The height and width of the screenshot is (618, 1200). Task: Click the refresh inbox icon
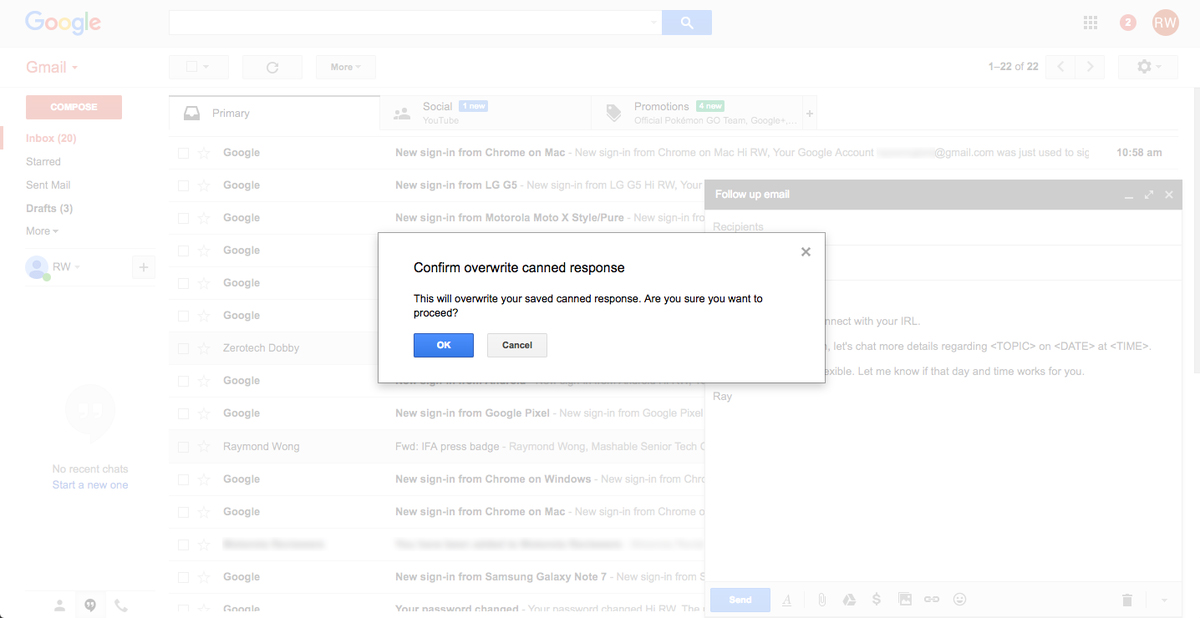[x=272, y=67]
